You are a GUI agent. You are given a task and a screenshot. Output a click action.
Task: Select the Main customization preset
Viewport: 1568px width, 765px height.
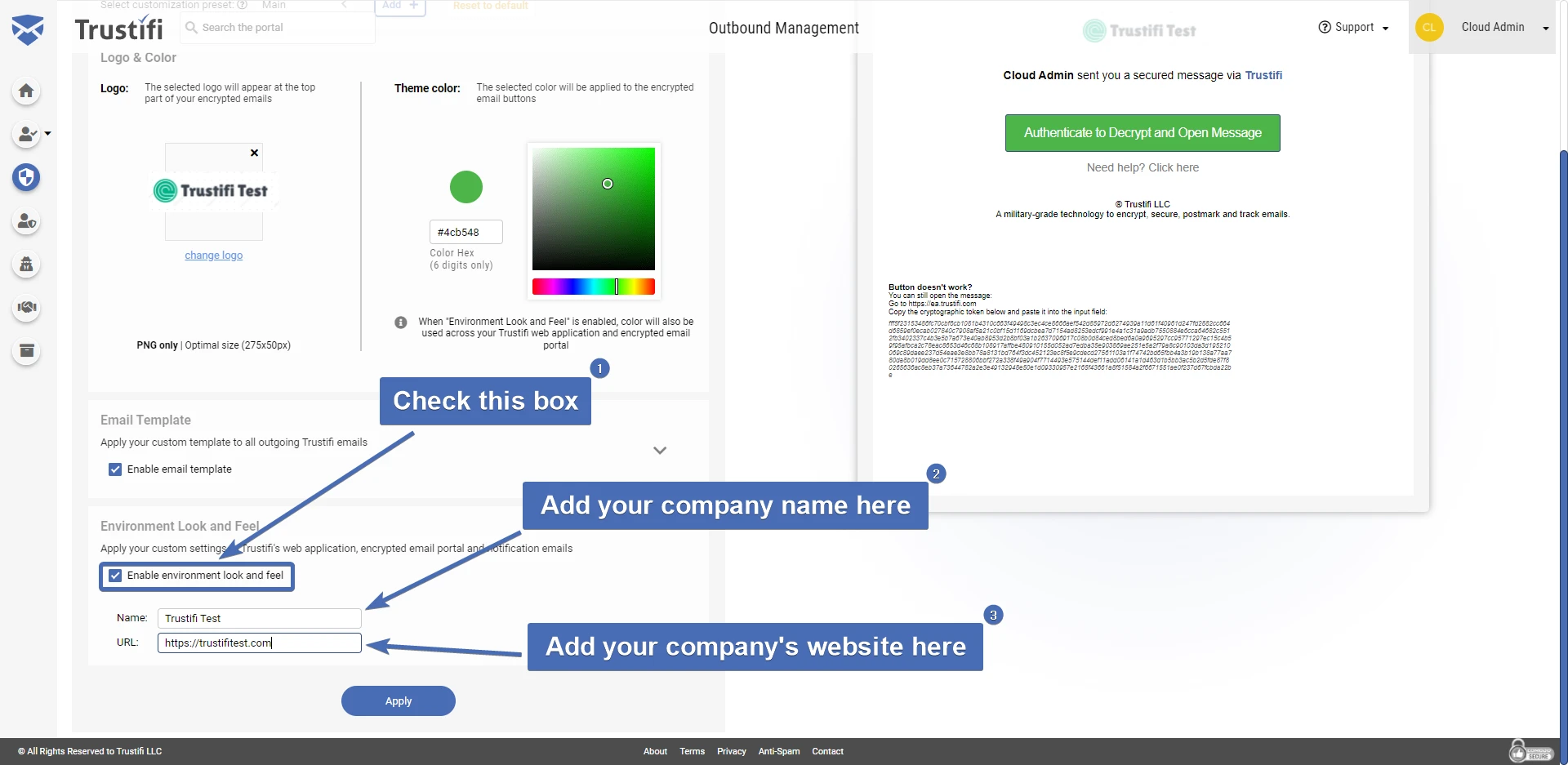[x=274, y=5]
